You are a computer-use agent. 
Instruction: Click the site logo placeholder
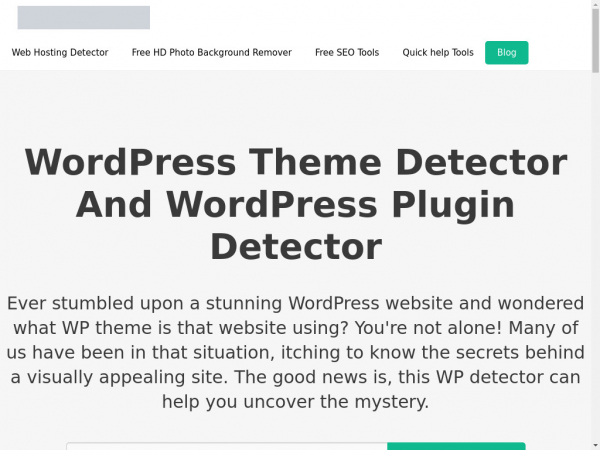point(83,18)
